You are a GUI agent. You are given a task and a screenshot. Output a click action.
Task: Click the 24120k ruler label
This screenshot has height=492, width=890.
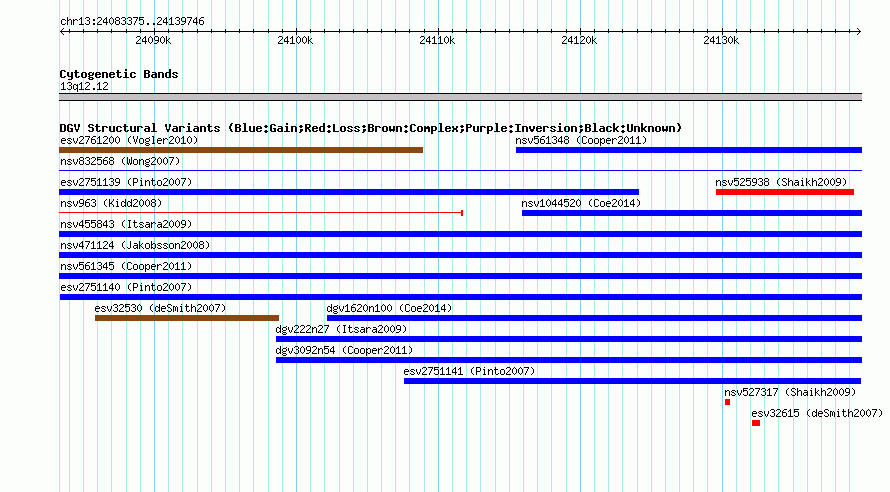tap(579, 40)
